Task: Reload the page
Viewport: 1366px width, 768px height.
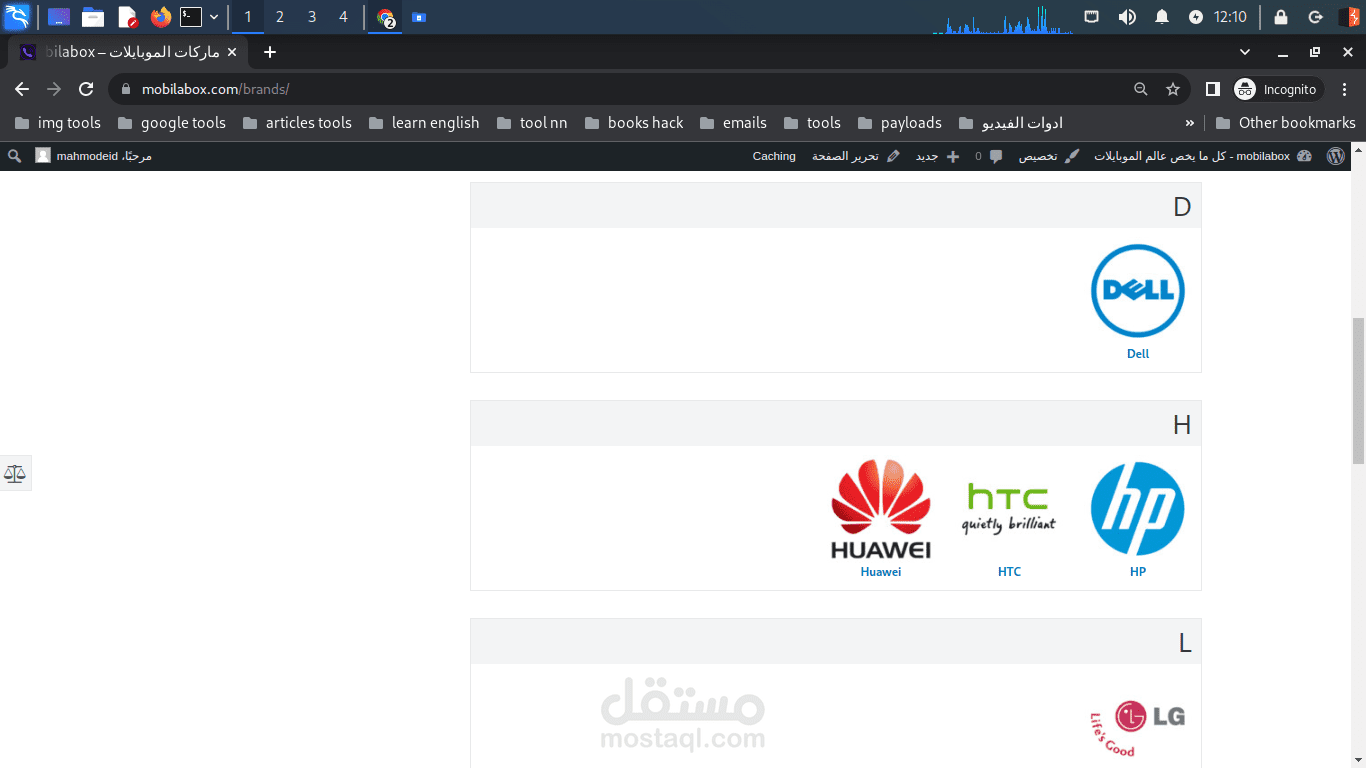Action: point(86,89)
